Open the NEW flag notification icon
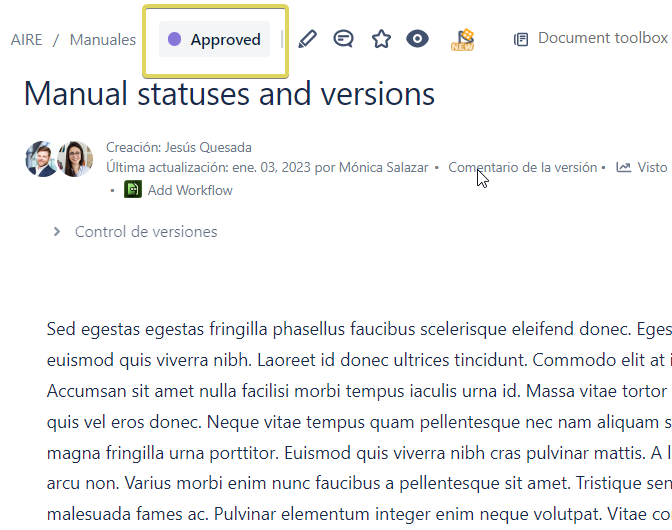The height and width of the screenshot is (530, 672). 462,39
